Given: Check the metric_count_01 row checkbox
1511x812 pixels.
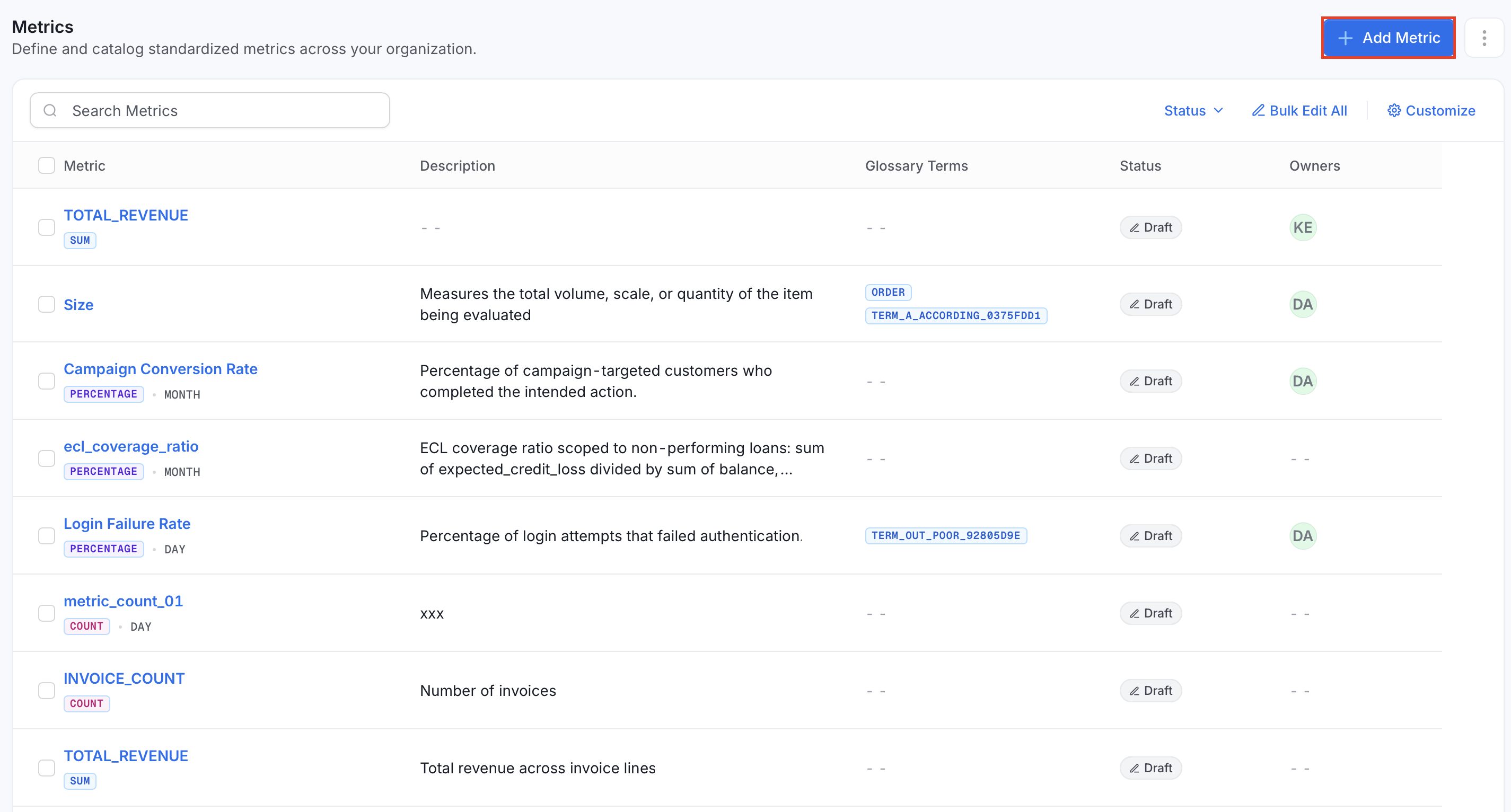Looking at the screenshot, I should 46,613.
